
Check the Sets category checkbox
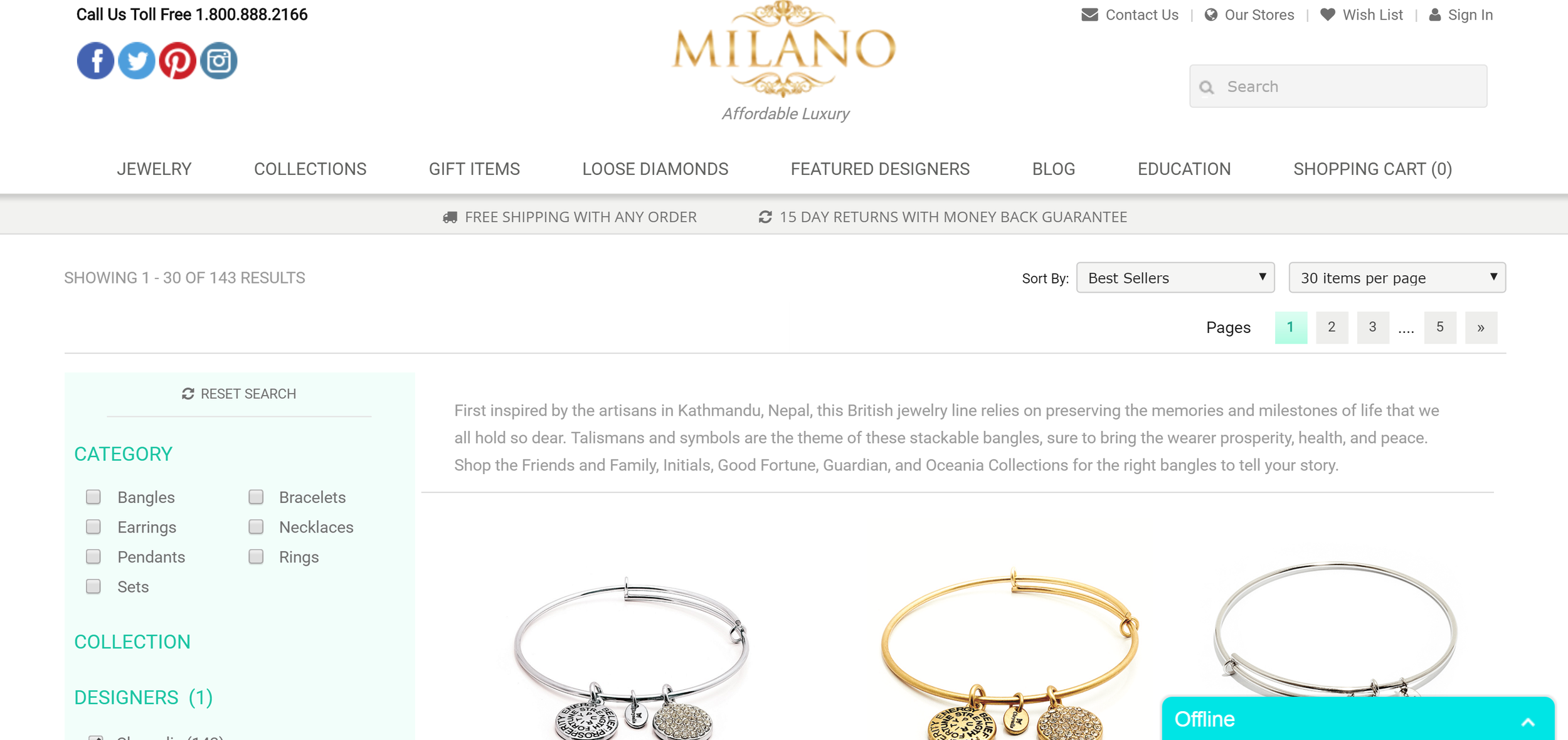[x=93, y=586]
